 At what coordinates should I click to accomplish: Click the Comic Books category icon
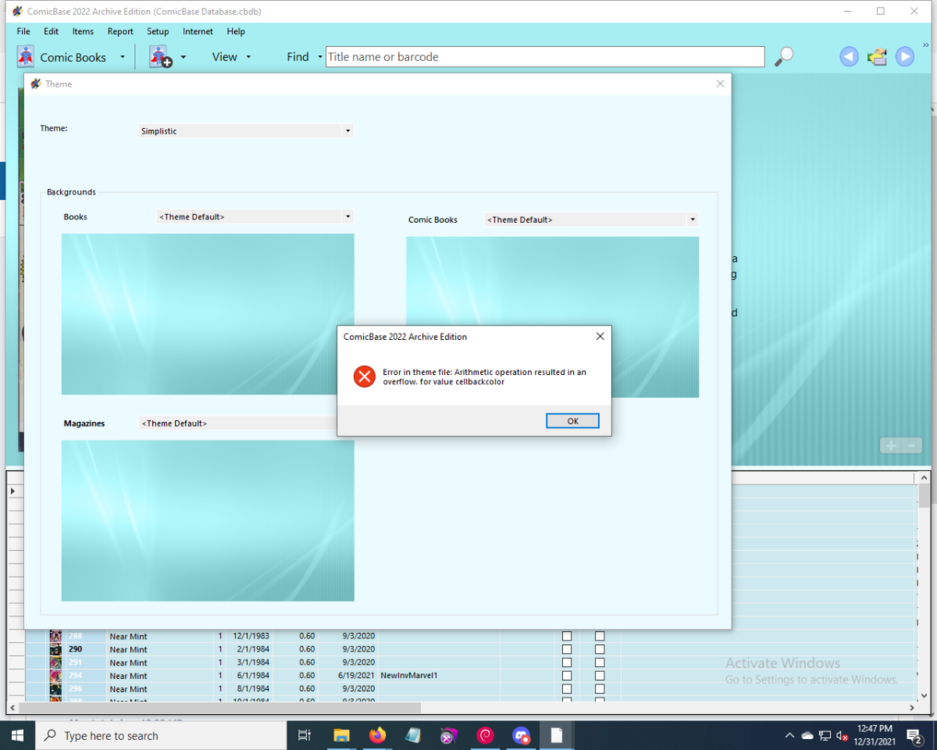(x=25, y=57)
